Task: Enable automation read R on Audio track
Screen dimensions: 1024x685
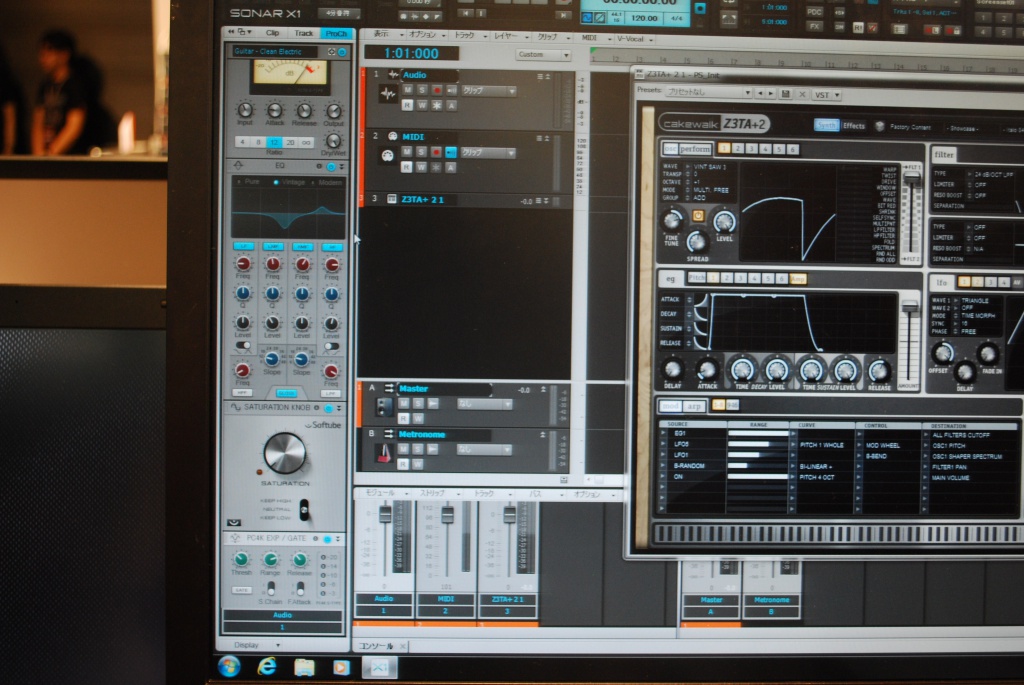Action: tap(407, 105)
